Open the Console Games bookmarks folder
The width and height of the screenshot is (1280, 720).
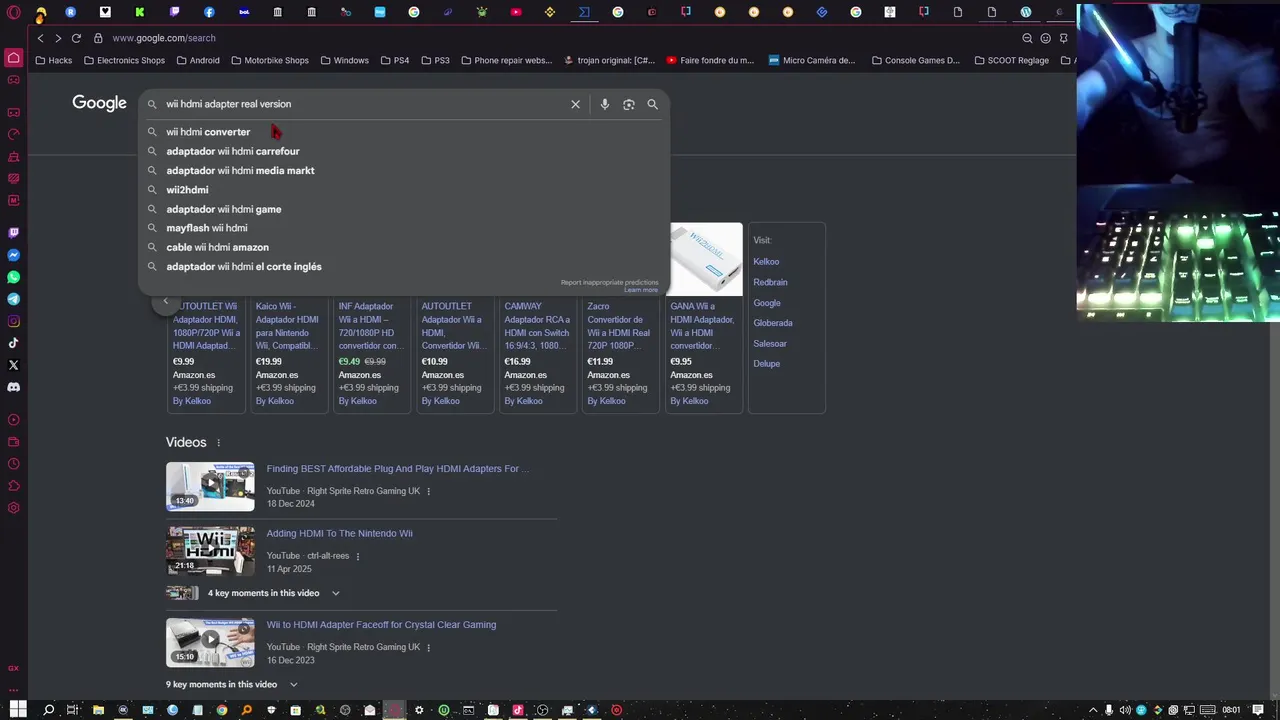(916, 60)
